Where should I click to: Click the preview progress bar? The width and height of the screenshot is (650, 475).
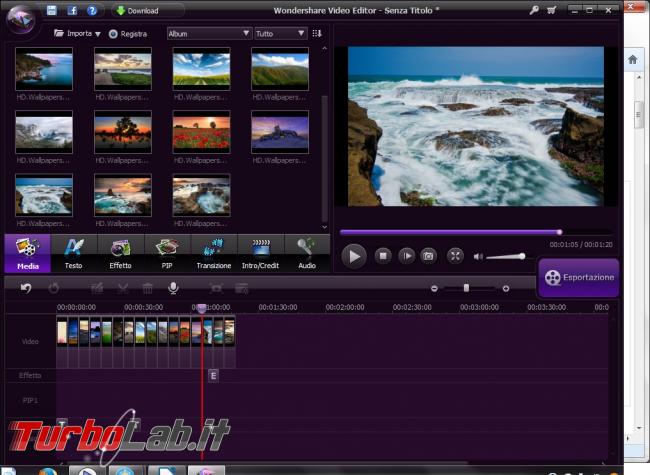(475, 233)
